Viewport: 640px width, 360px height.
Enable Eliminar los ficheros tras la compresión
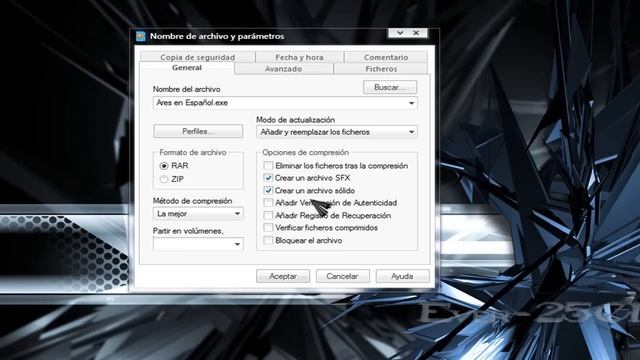[268, 166]
